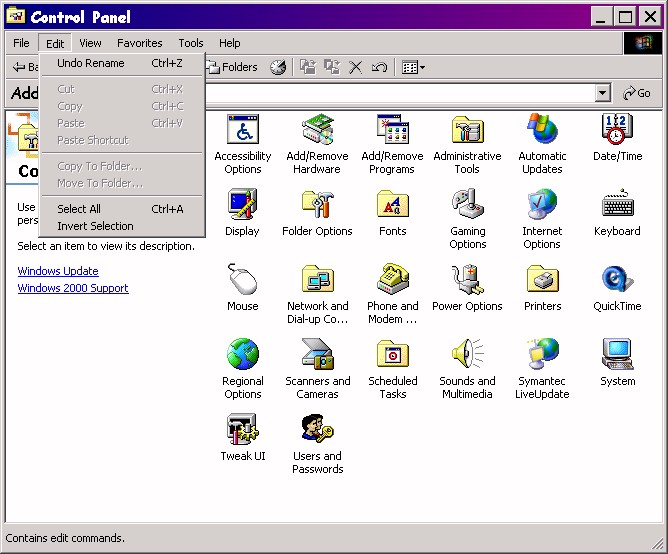Screen dimensions: 668x554
Task: Open Scheduled Tasks
Action: tap(392, 369)
